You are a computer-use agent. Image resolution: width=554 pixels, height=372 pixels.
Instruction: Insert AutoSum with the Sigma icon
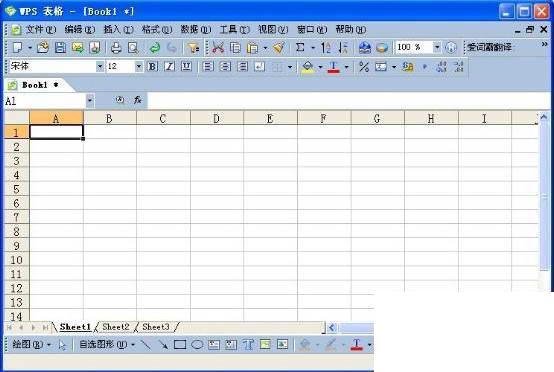click(300, 47)
